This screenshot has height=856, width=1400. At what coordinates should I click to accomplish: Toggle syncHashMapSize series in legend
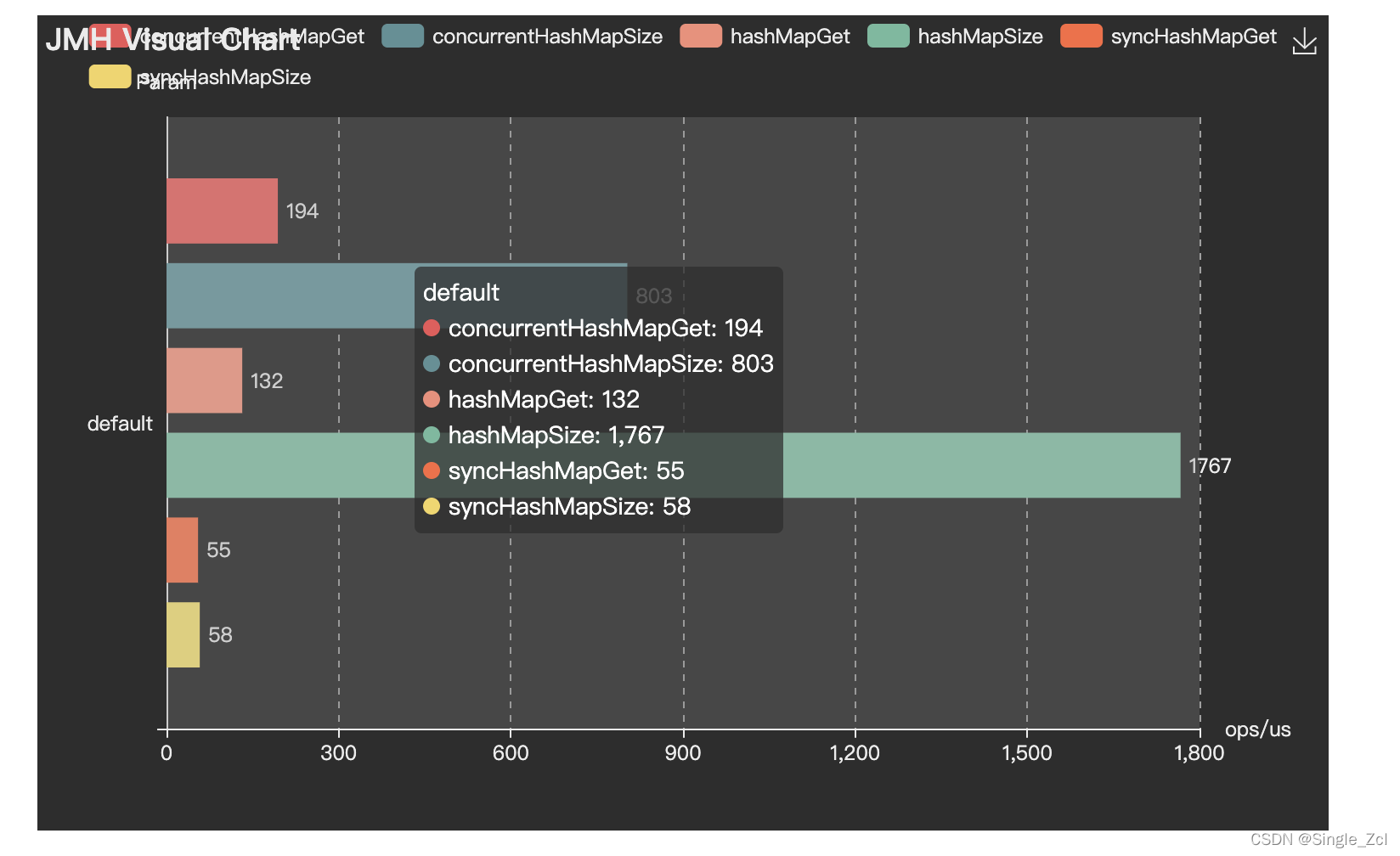tap(200, 76)
